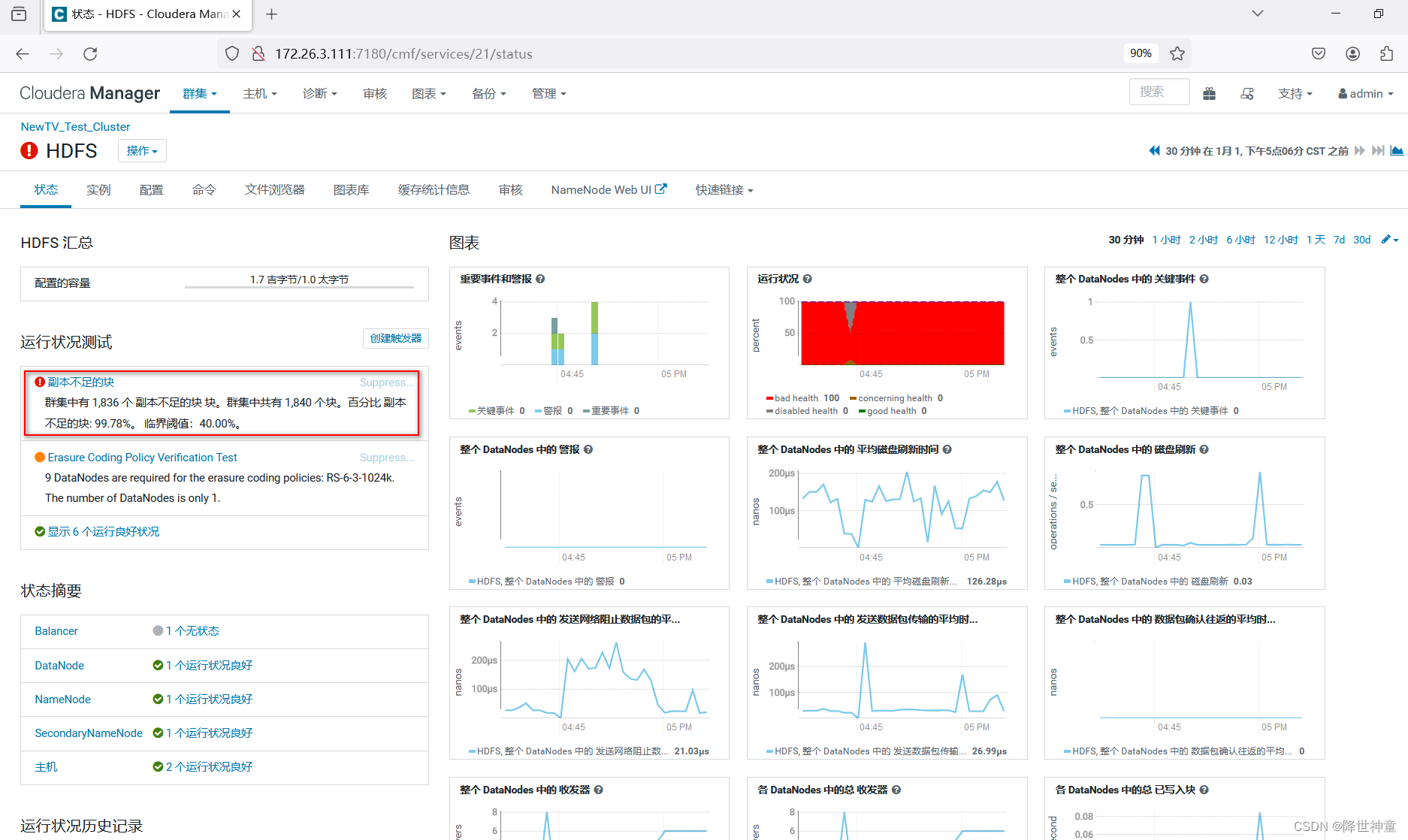The width and height of the screenshot is (1408, 840).
Task: Move time range forward with fast-forward icon
Action: coord(1359,150)
